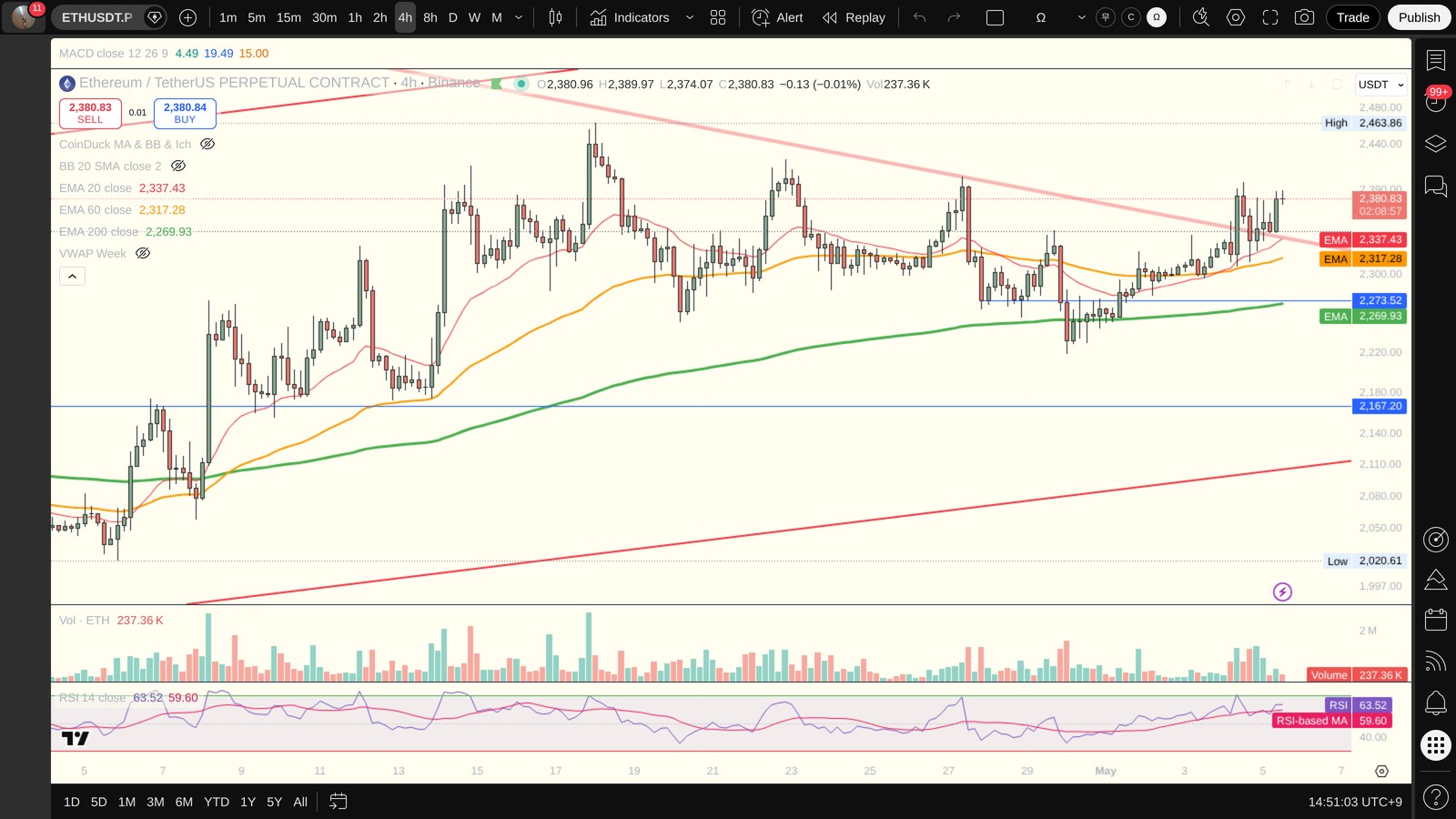Choose the YTD date range
This screenshot has width=1456, height=819.
(x=217, y=802)
